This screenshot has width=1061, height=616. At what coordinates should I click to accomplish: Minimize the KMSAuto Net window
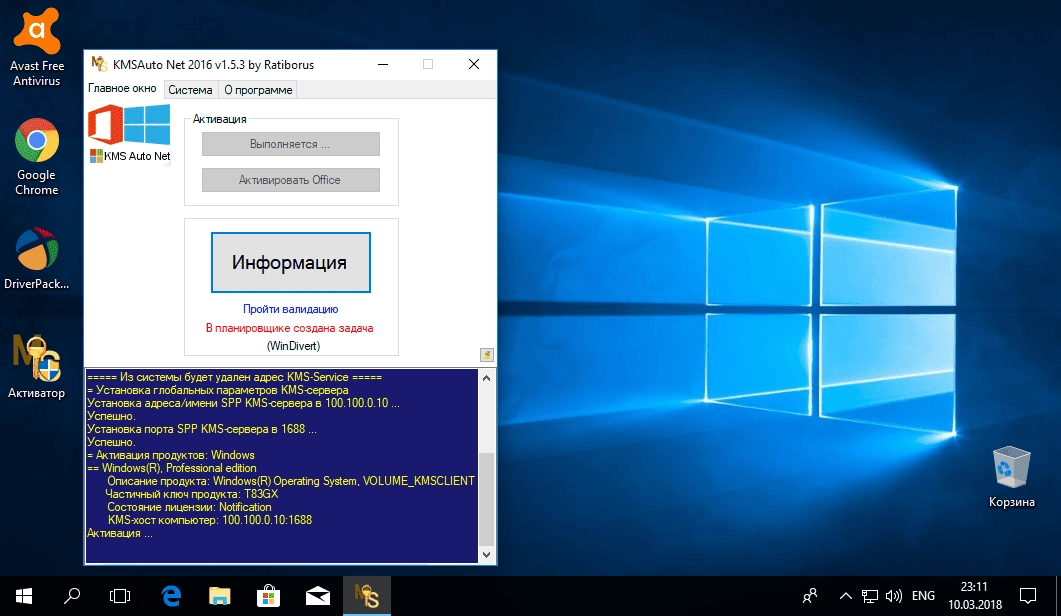click(382, 64)
